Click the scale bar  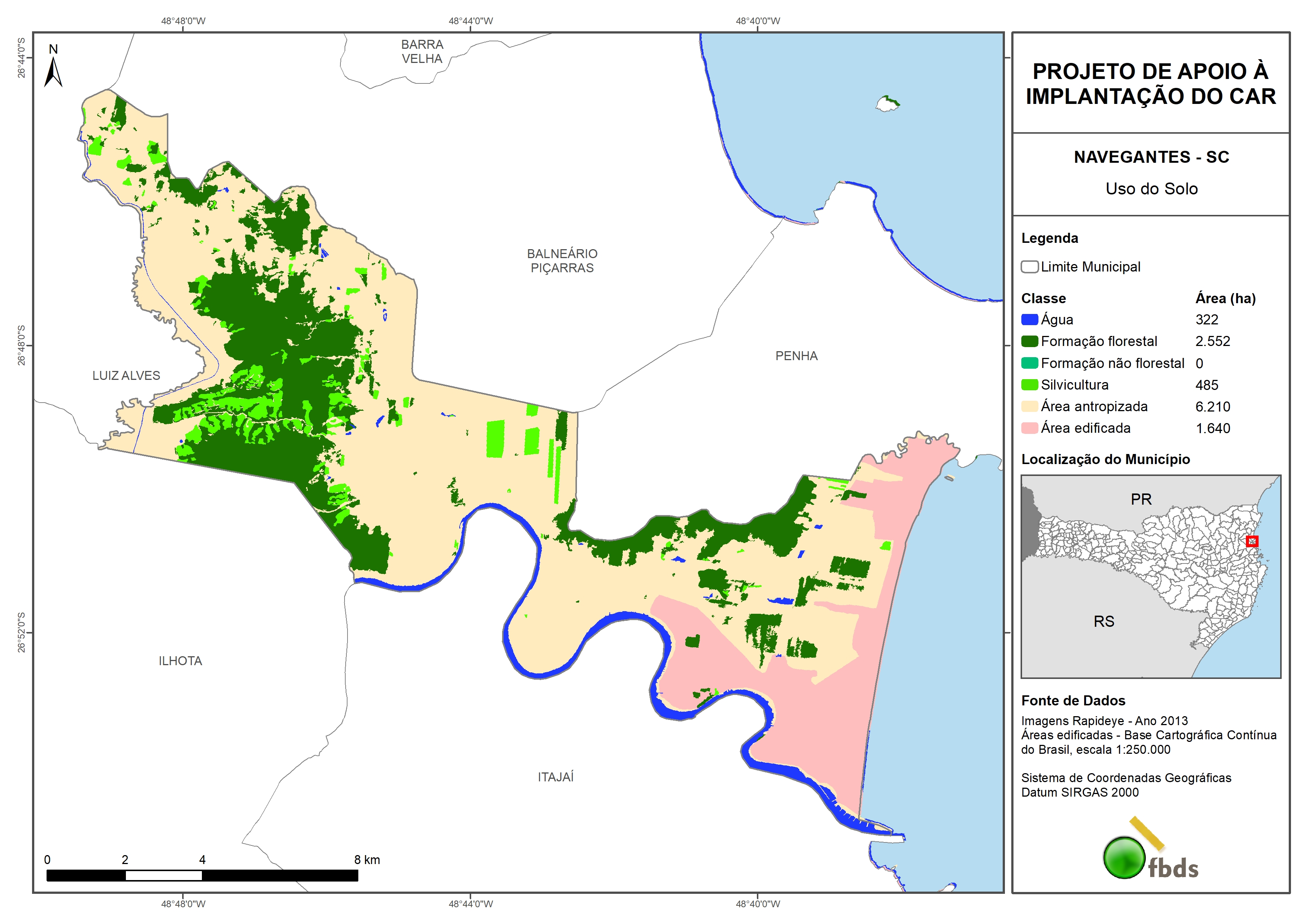click(202, 876)
